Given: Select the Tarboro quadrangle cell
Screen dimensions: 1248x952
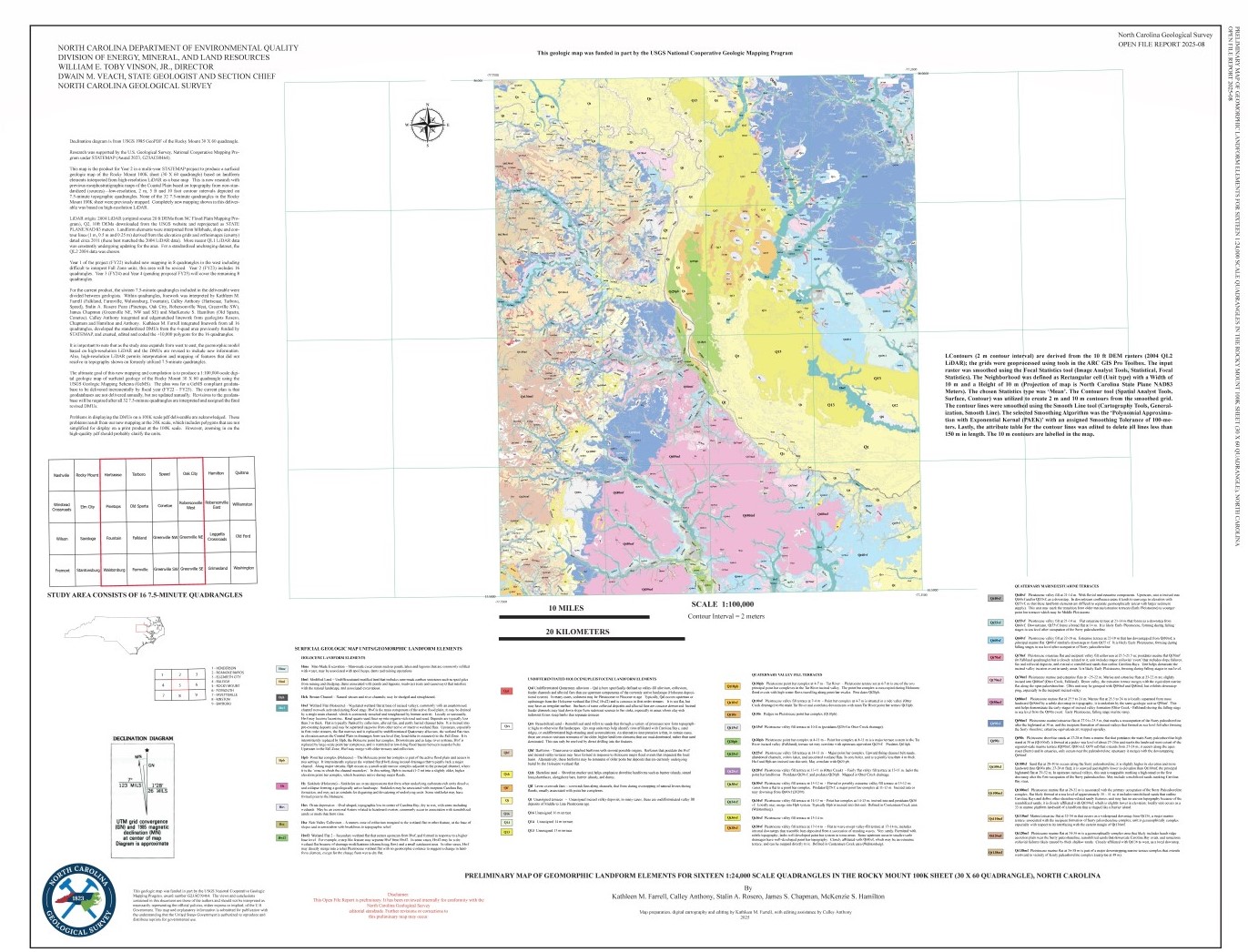Looking at the screenshot, I should click(x=139, y=474).
